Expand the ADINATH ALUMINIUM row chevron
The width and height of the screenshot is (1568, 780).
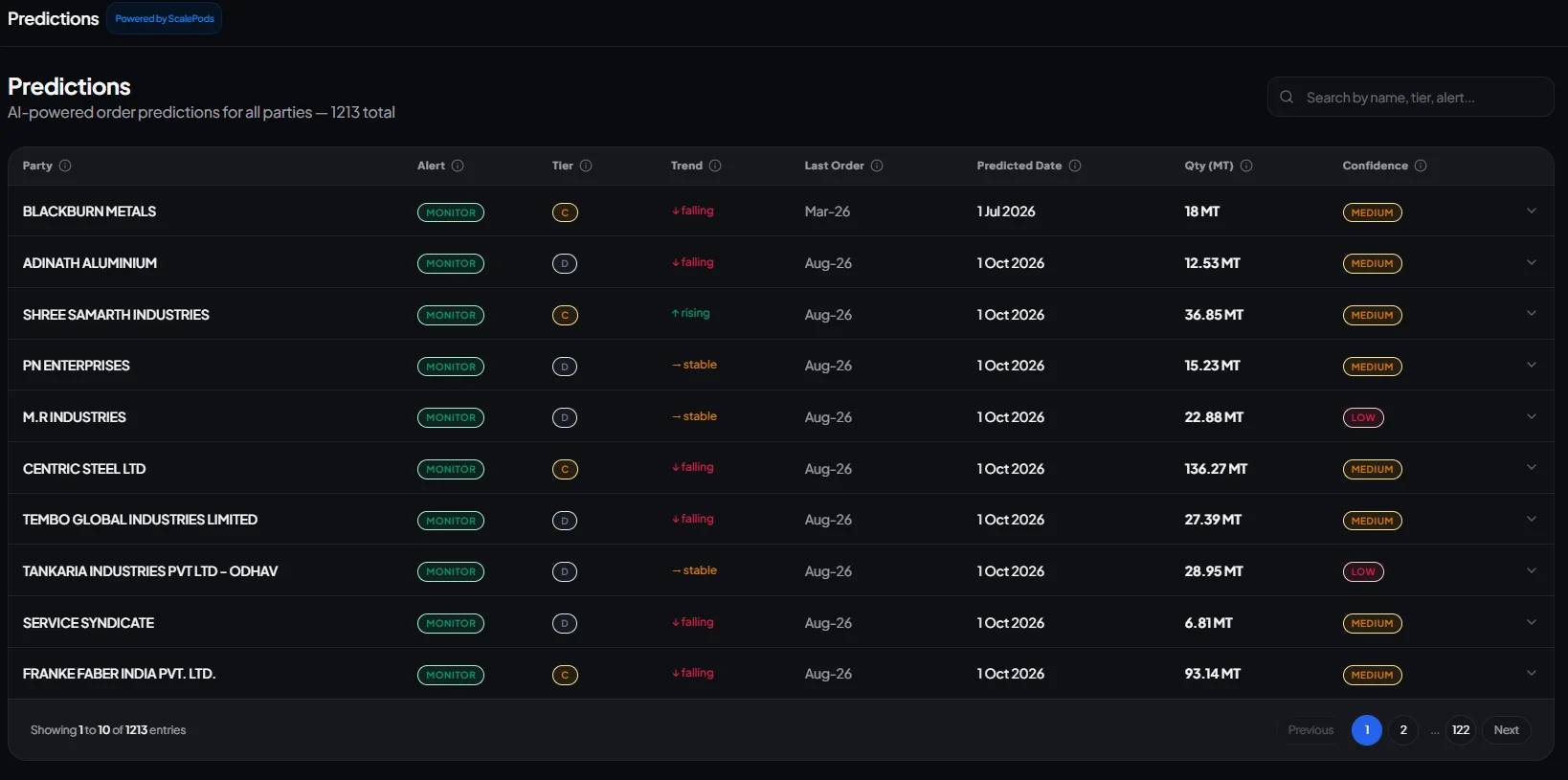(1532, 262)
